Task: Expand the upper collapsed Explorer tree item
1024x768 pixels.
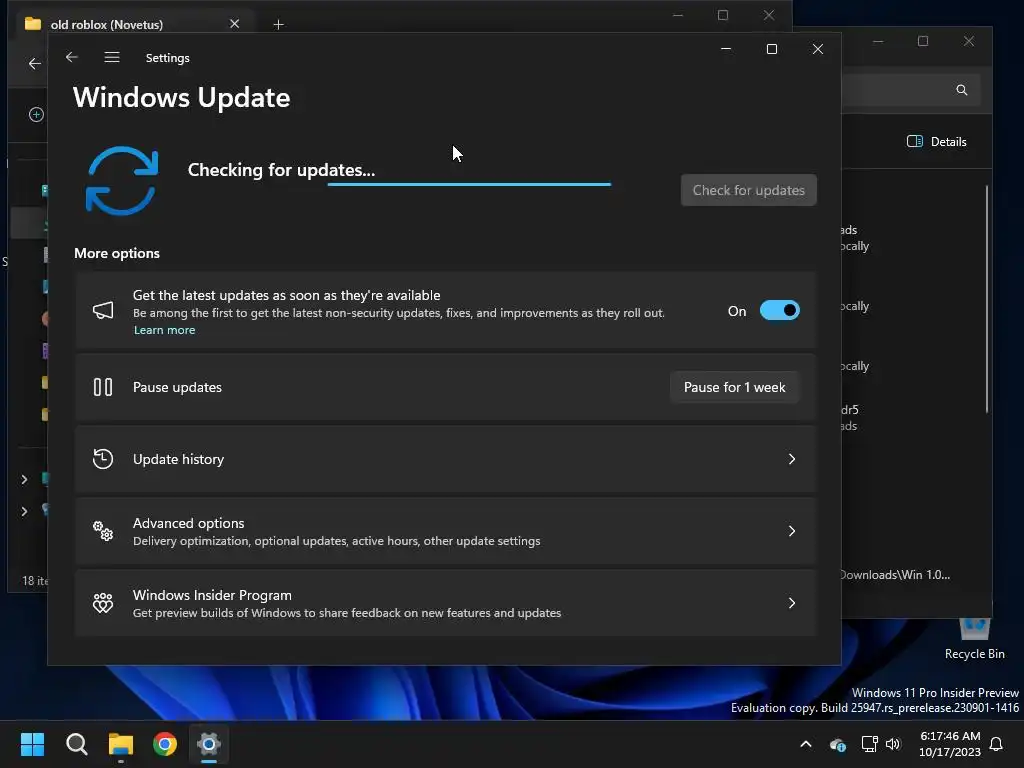Action: coord(24,479)
